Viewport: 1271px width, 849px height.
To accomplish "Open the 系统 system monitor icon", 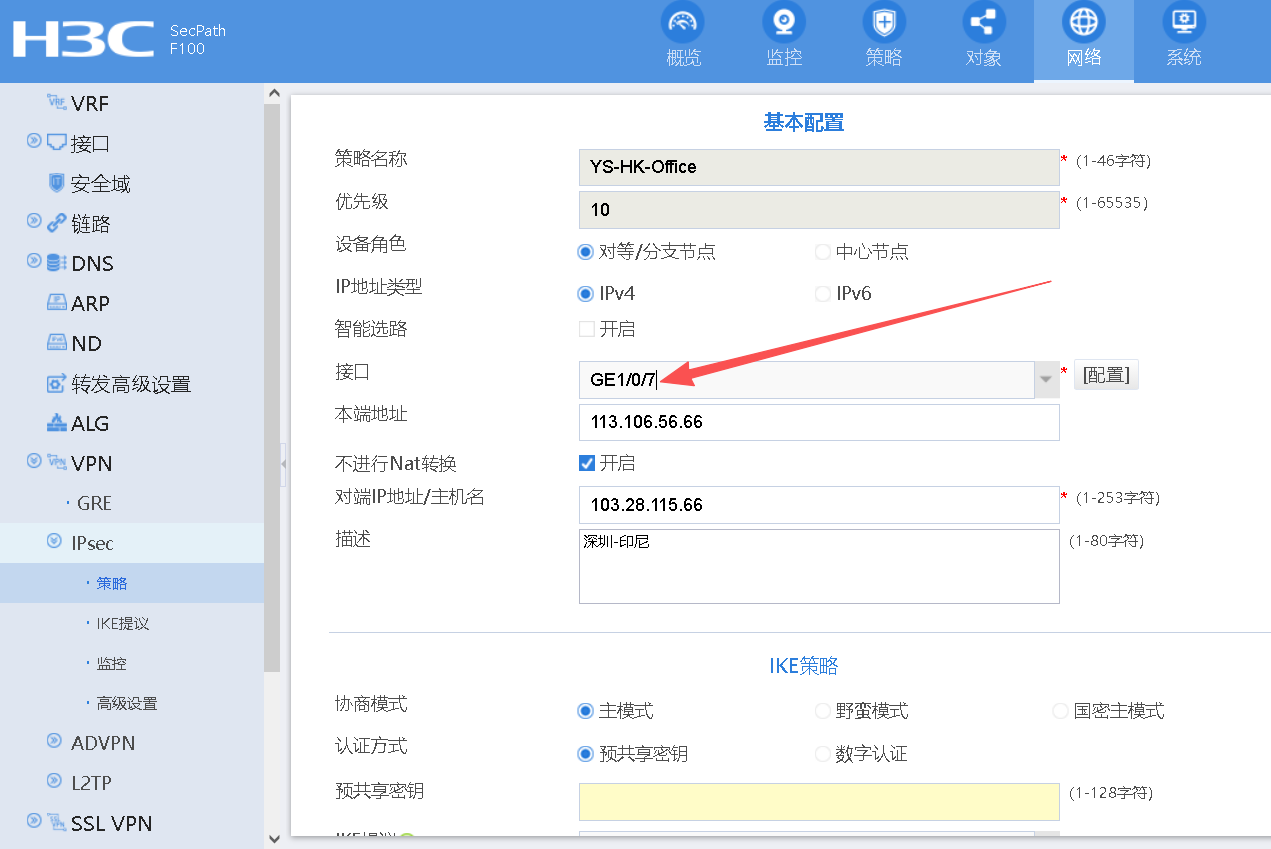I will pos(1183,22).
